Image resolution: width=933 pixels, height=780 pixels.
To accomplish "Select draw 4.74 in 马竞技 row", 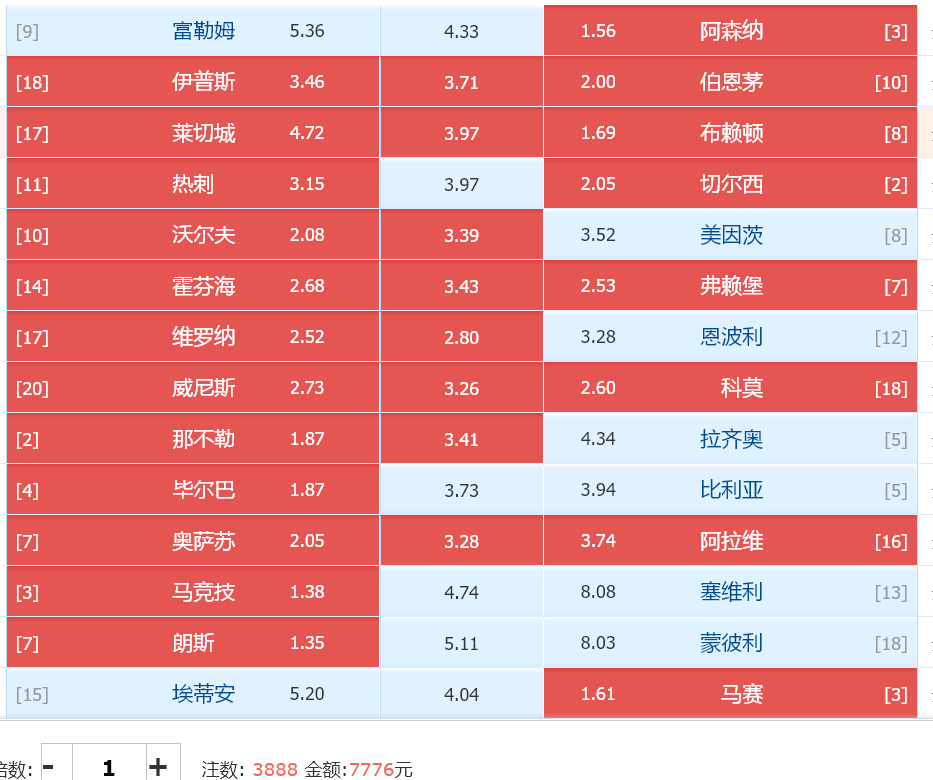I will pos(462,592).
